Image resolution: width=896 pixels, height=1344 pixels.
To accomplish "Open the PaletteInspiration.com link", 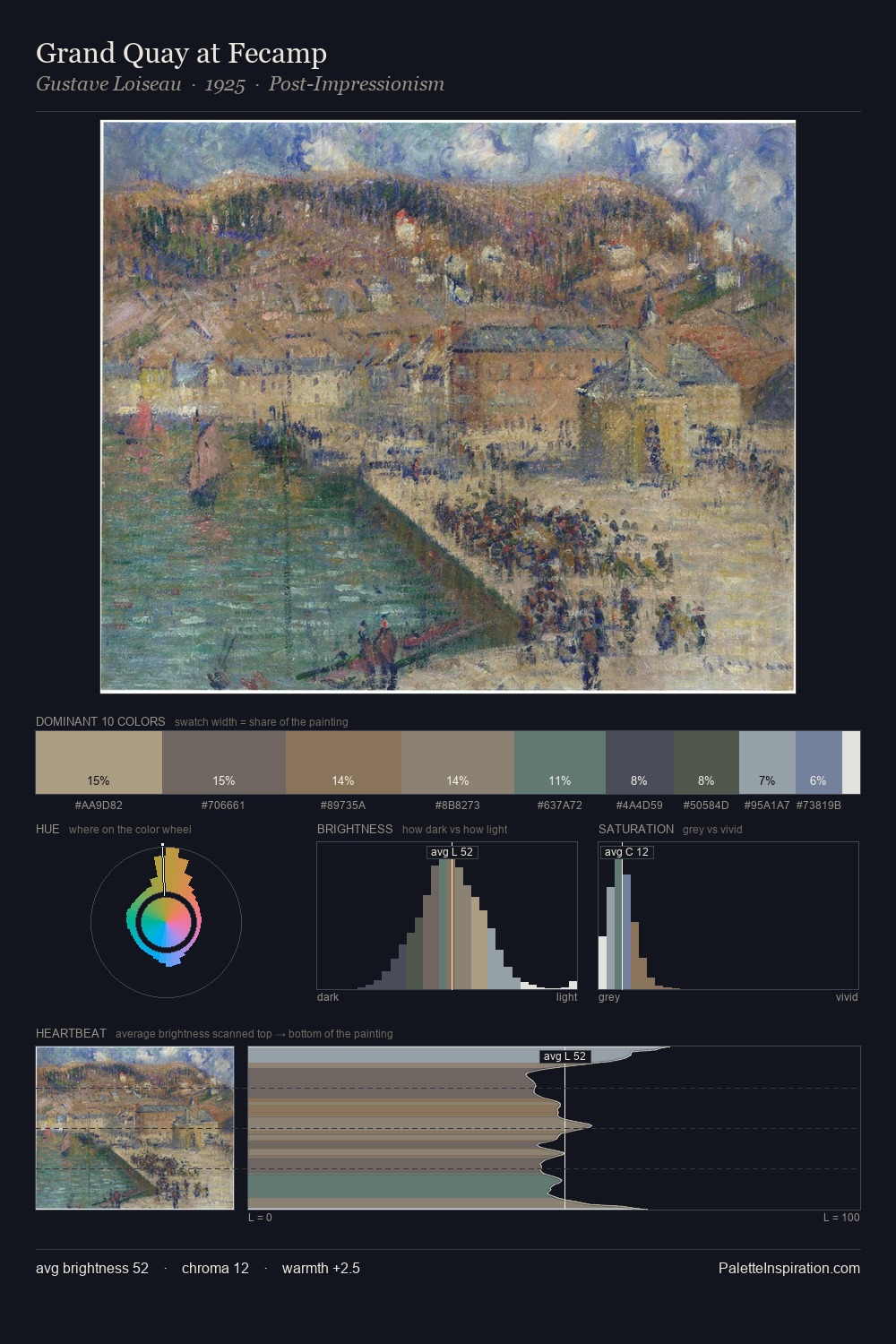I will (789, 1268).
